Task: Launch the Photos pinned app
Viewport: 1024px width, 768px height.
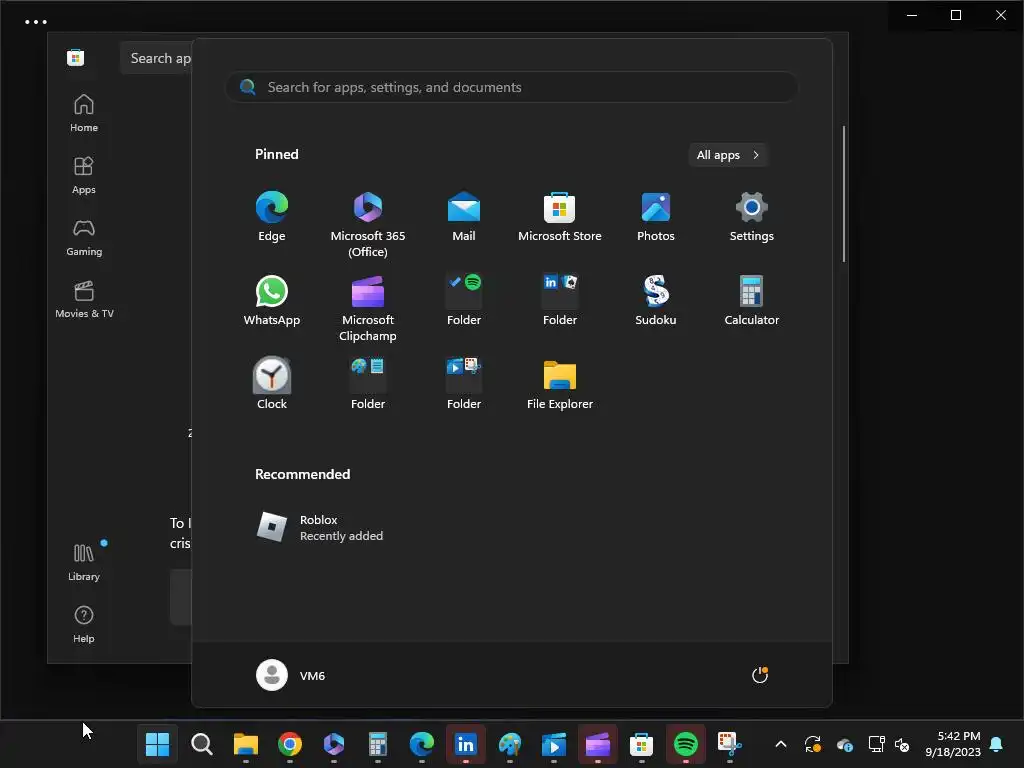Action: click(x=656, y=217)
